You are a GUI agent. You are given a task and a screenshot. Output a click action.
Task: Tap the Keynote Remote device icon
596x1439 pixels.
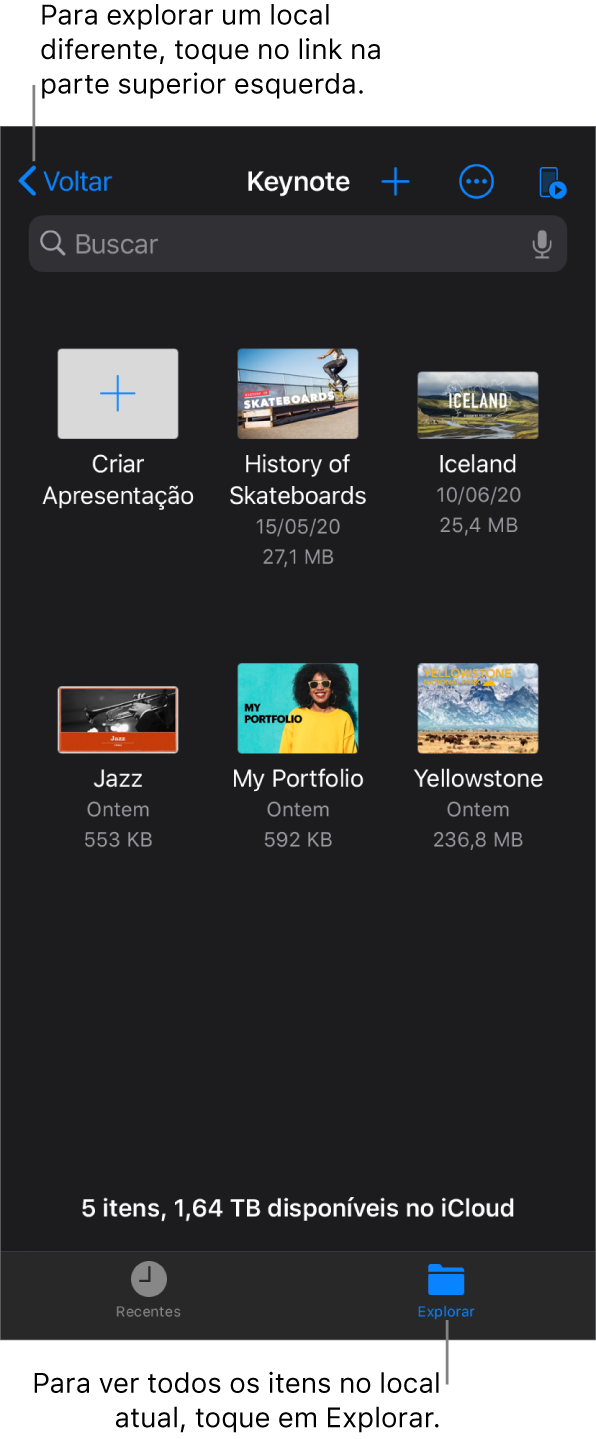553,183
